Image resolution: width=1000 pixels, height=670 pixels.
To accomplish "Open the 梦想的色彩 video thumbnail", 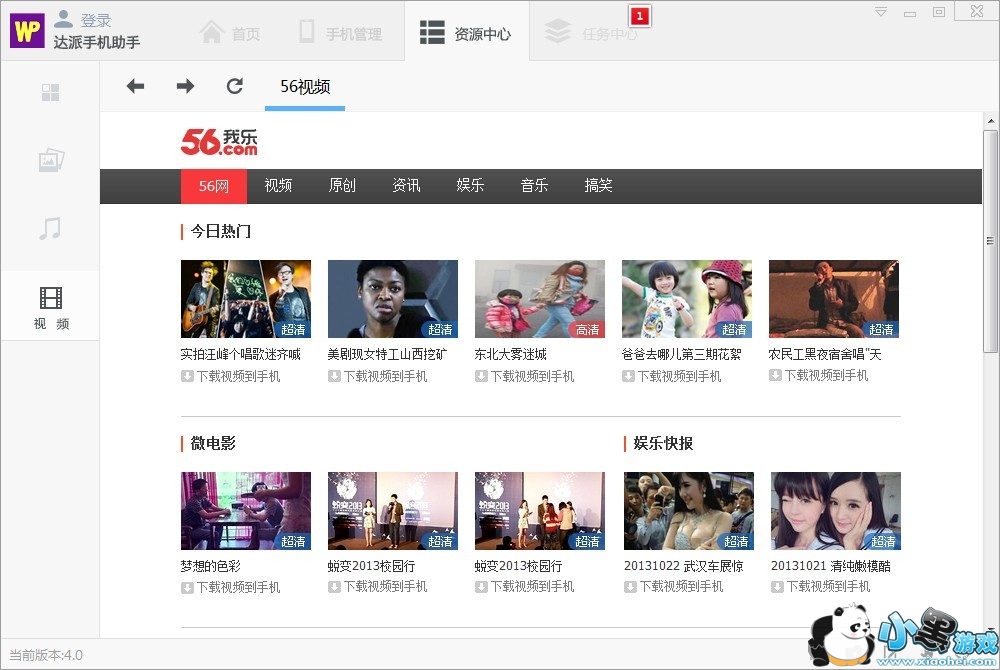I will 246,511.
